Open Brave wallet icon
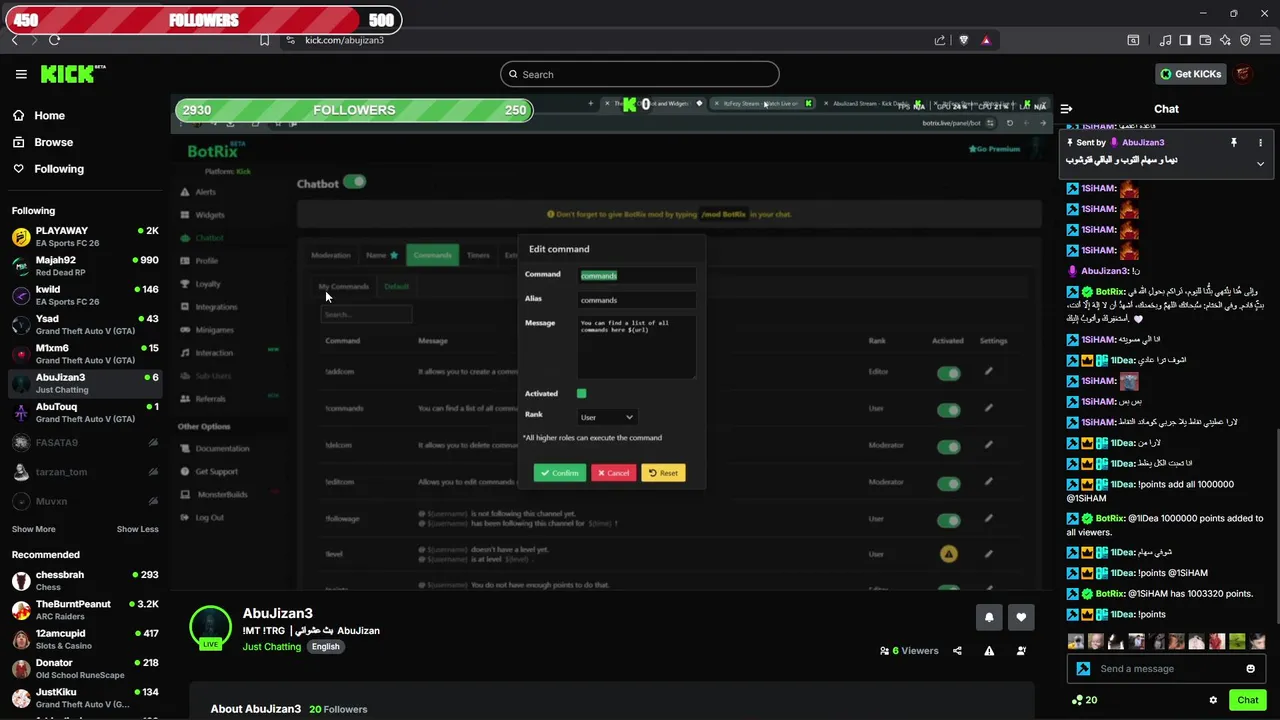1280x720 pixels. (1205, 40)
